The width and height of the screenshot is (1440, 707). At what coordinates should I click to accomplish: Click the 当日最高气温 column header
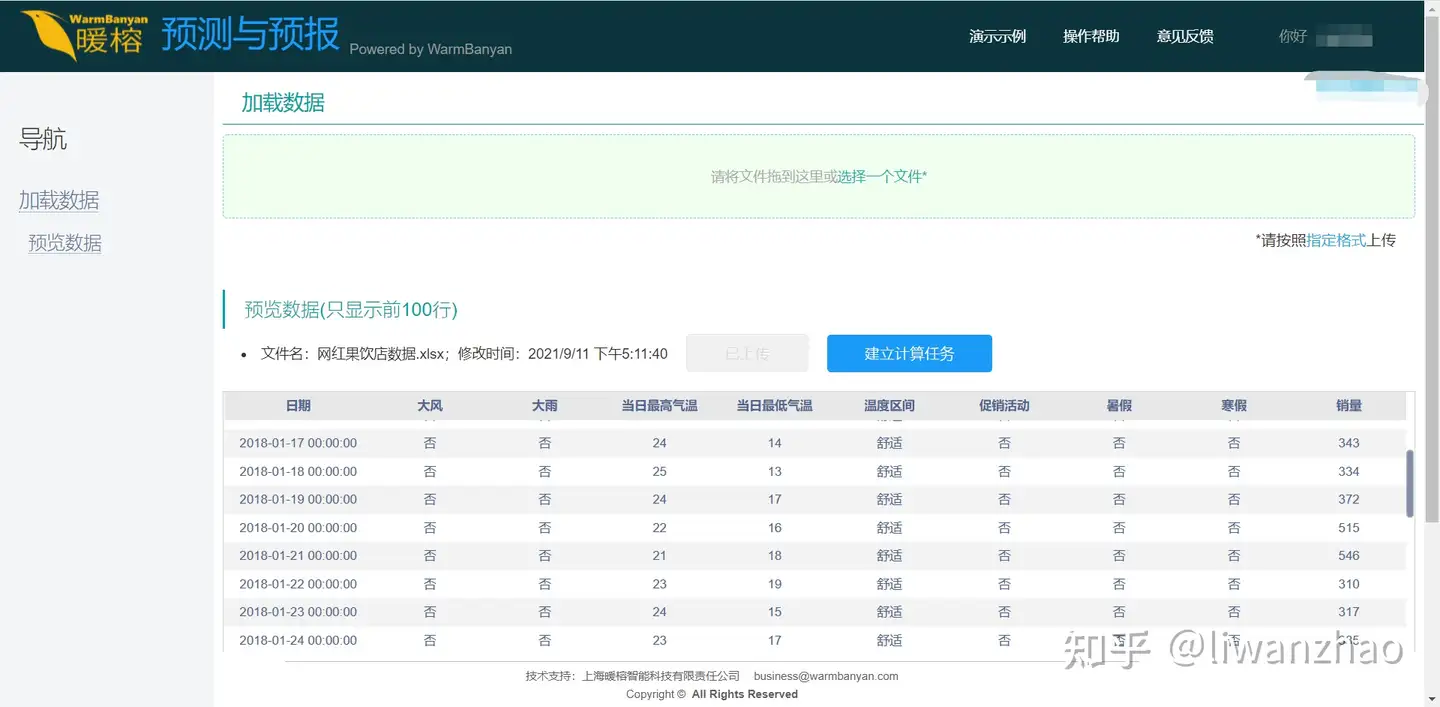pyautogui.click(x=660, y=406)
